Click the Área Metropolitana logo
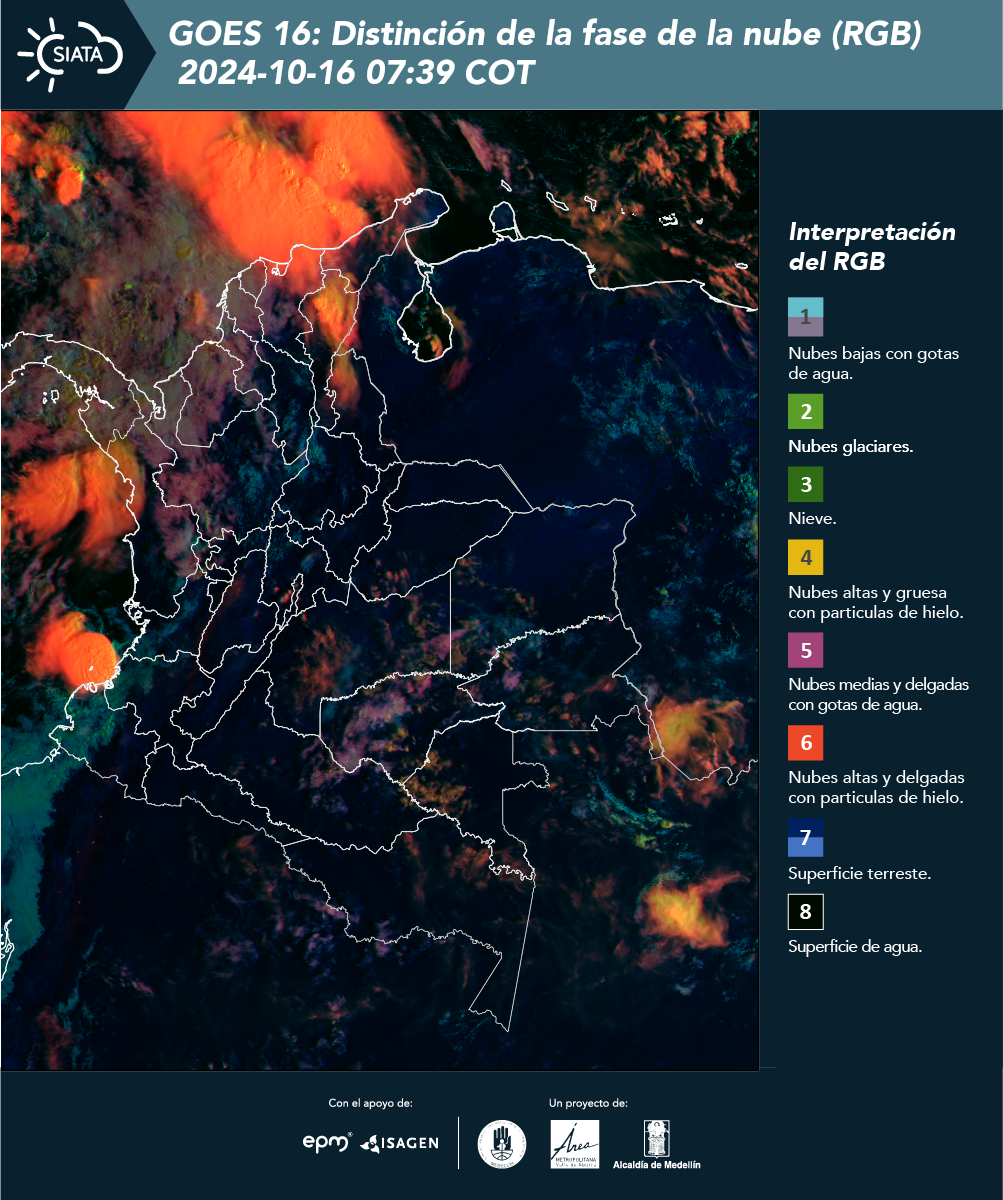Image resolution: width=1003 pixels, height=1200 pixels. pos(576,1144)
